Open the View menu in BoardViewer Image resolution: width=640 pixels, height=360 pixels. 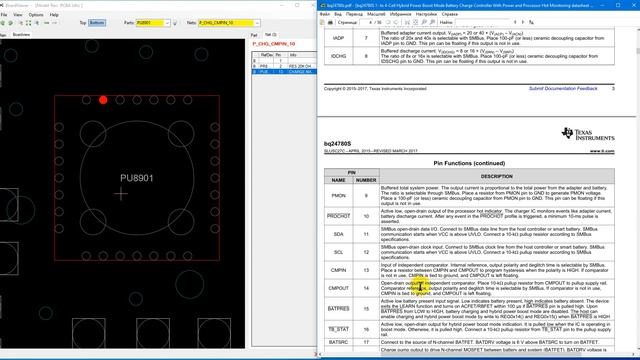[x=18, y=15]
